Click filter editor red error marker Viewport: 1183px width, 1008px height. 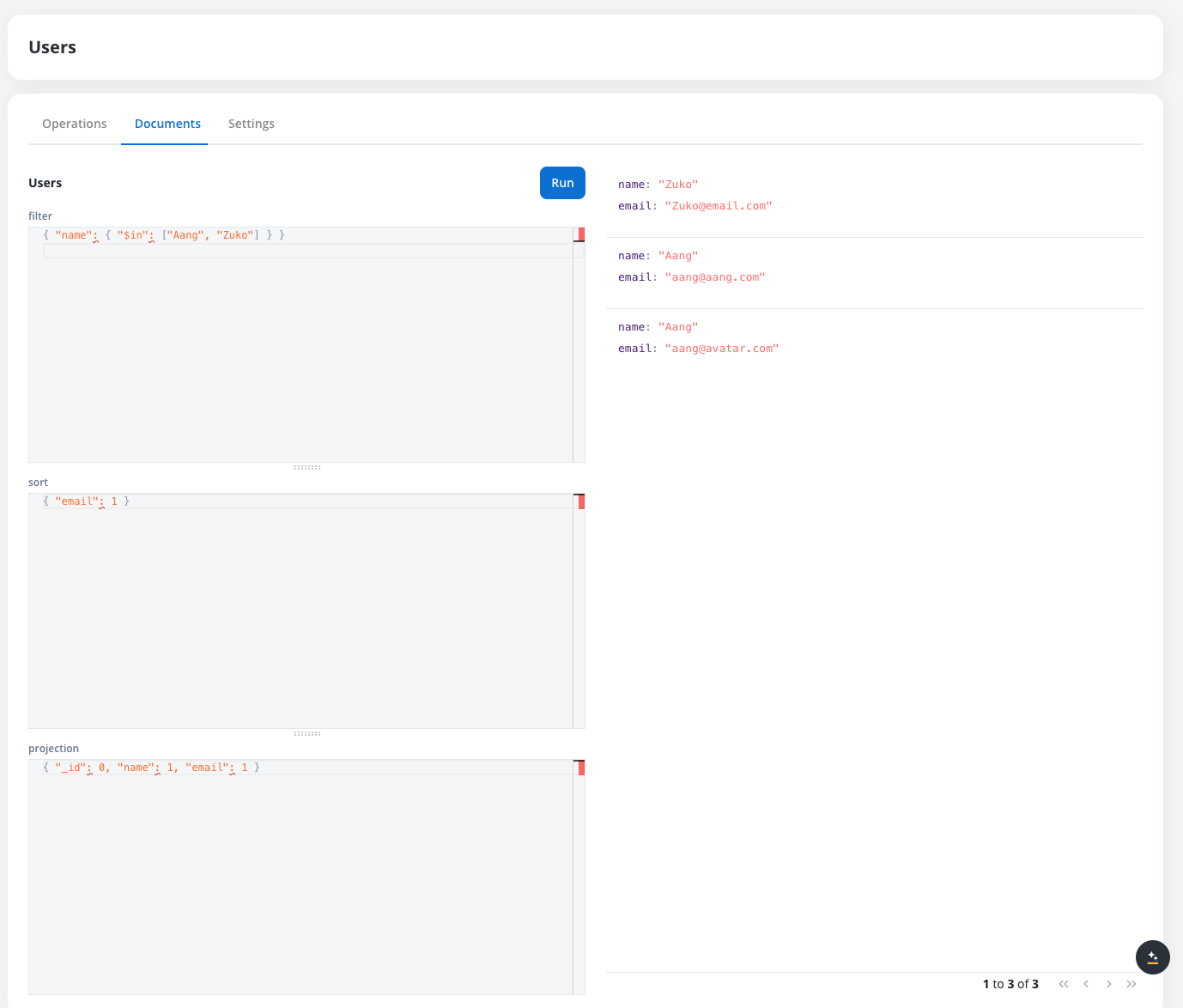point(581,234)
